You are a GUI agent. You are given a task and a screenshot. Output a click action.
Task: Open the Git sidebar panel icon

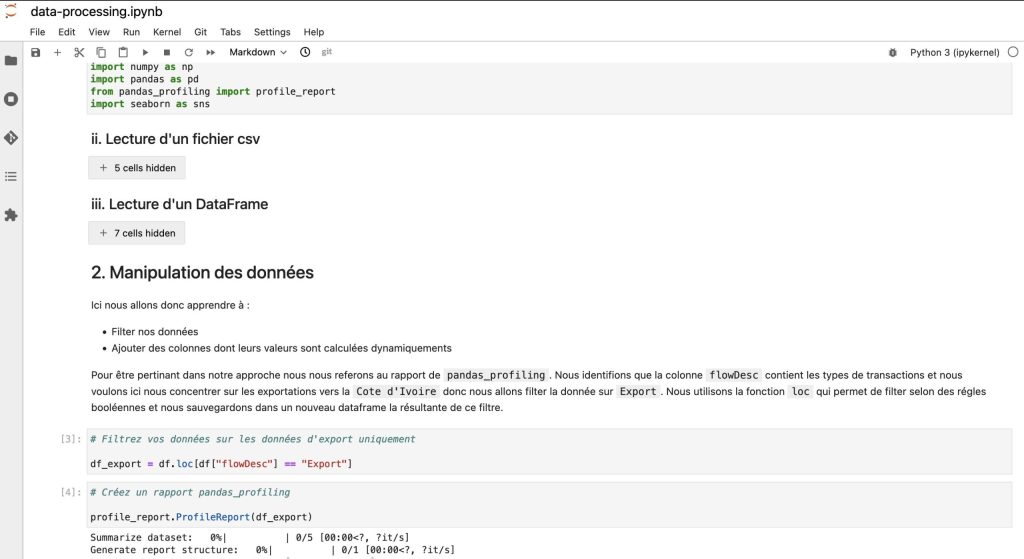11,138
